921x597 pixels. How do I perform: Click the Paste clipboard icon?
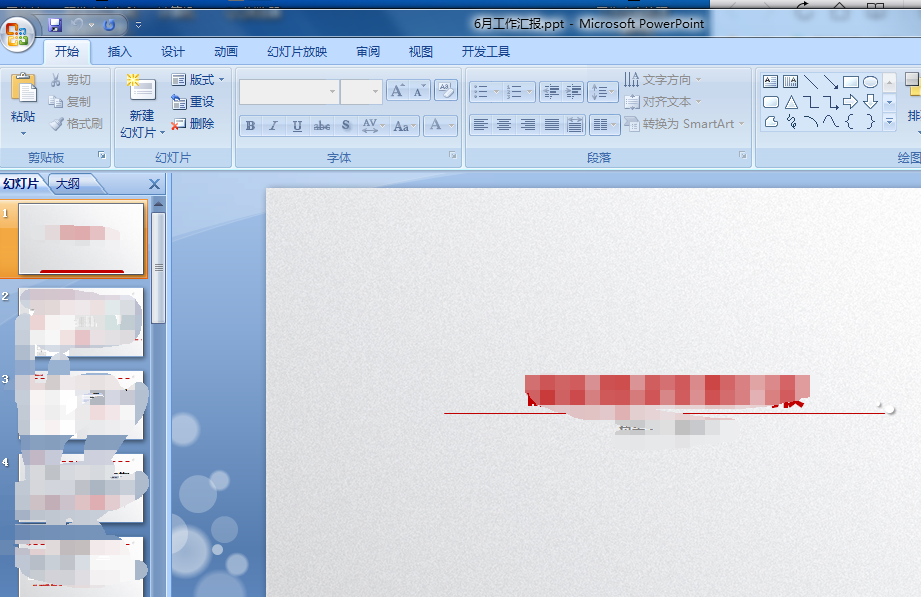[x=23, y=90]
